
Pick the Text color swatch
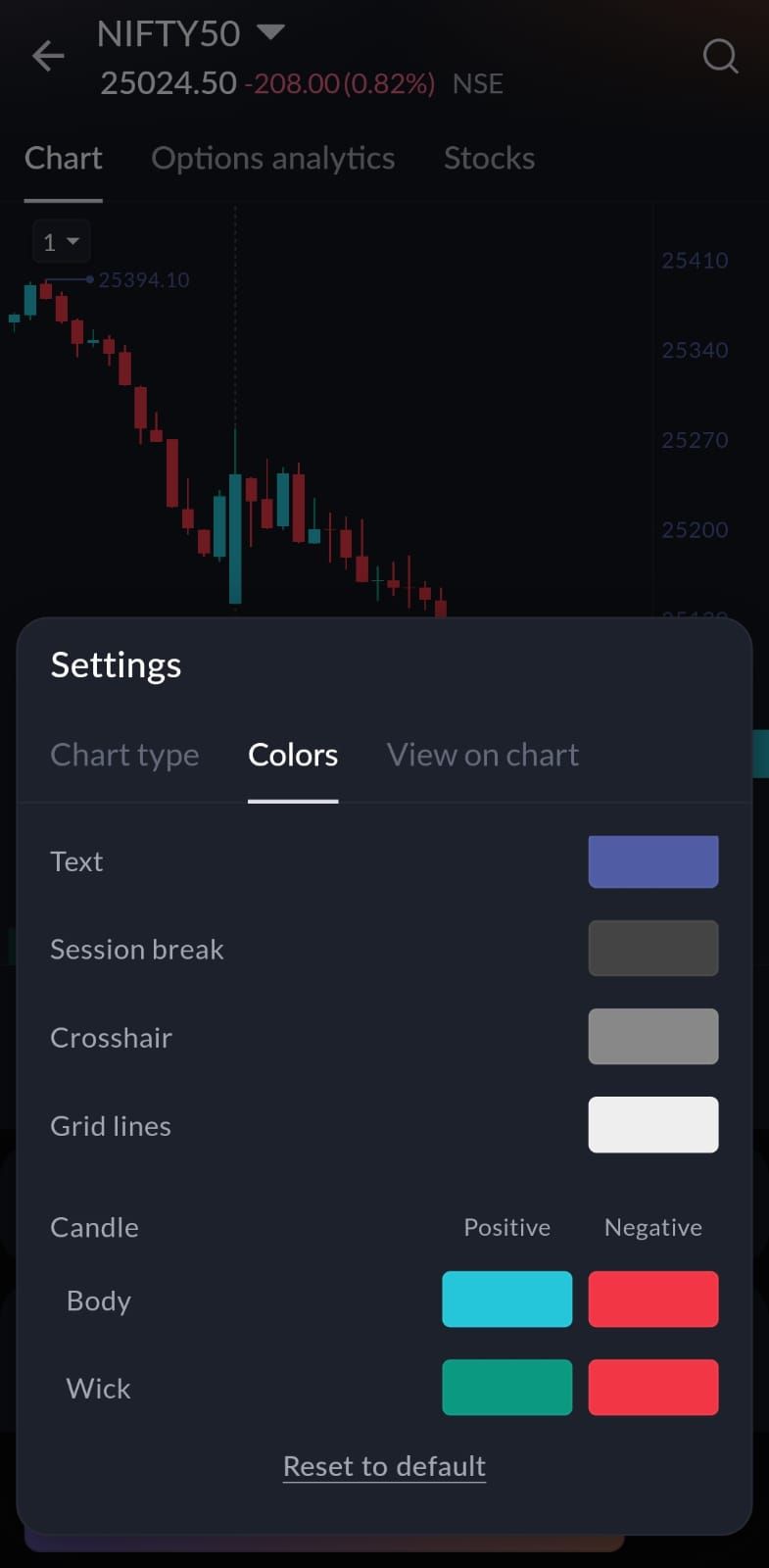point(652,861)
